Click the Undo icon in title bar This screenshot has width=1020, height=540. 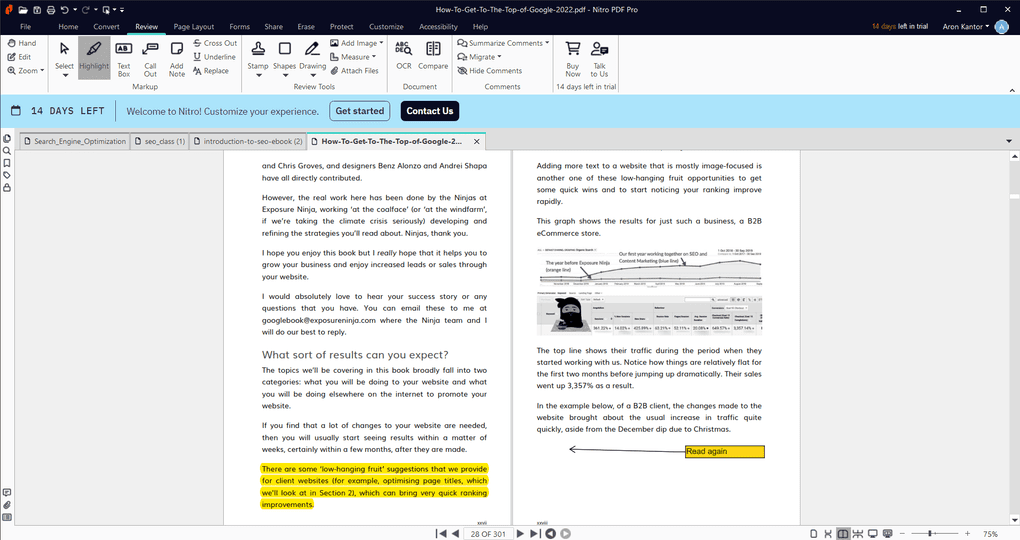point(64,10)
